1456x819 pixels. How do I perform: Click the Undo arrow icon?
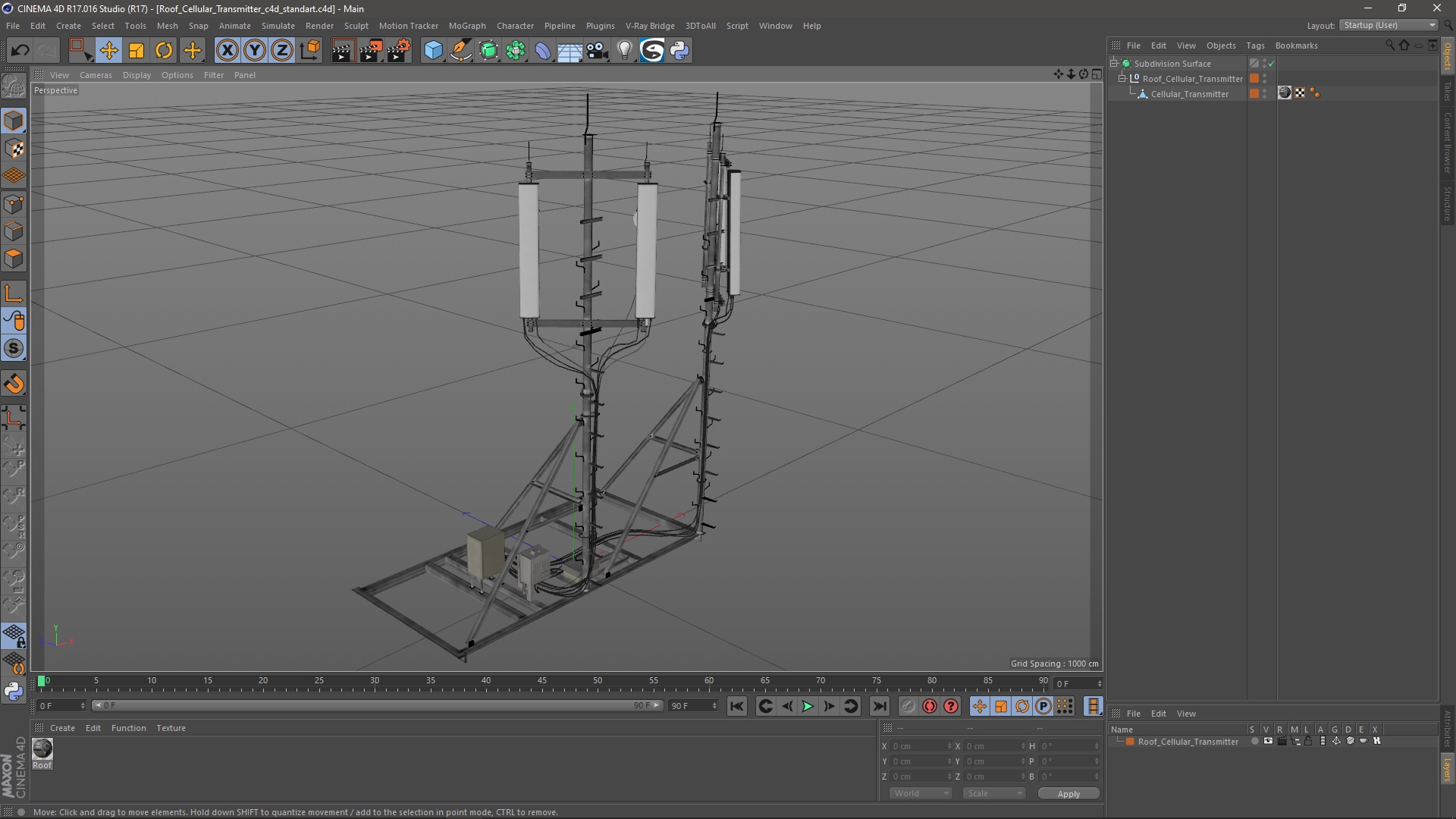pos(20,51)
